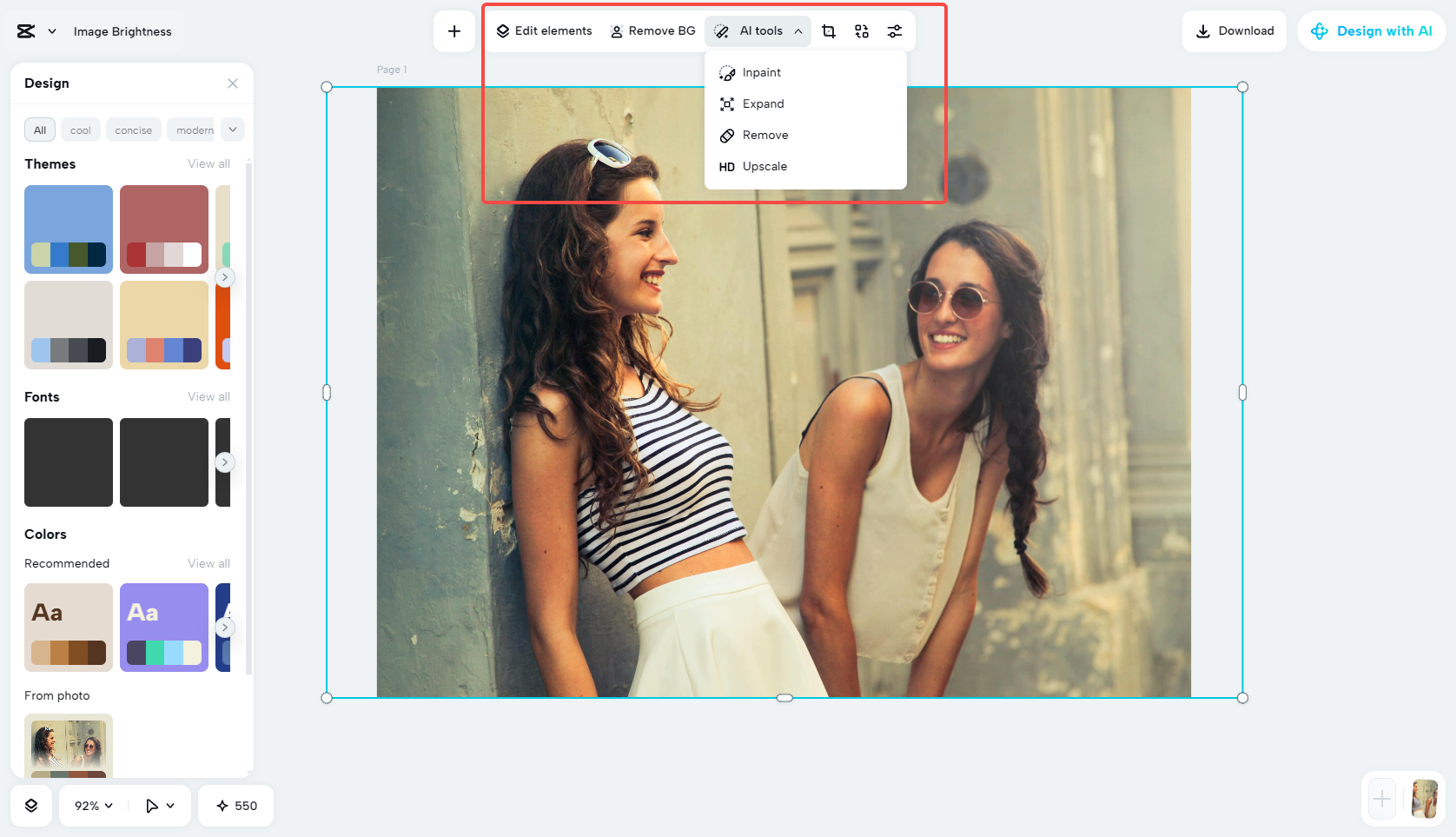Expand the logo dropdown chevron
Image resolution: width=1456 pixels, height=837 pixels.
(52, 31)
